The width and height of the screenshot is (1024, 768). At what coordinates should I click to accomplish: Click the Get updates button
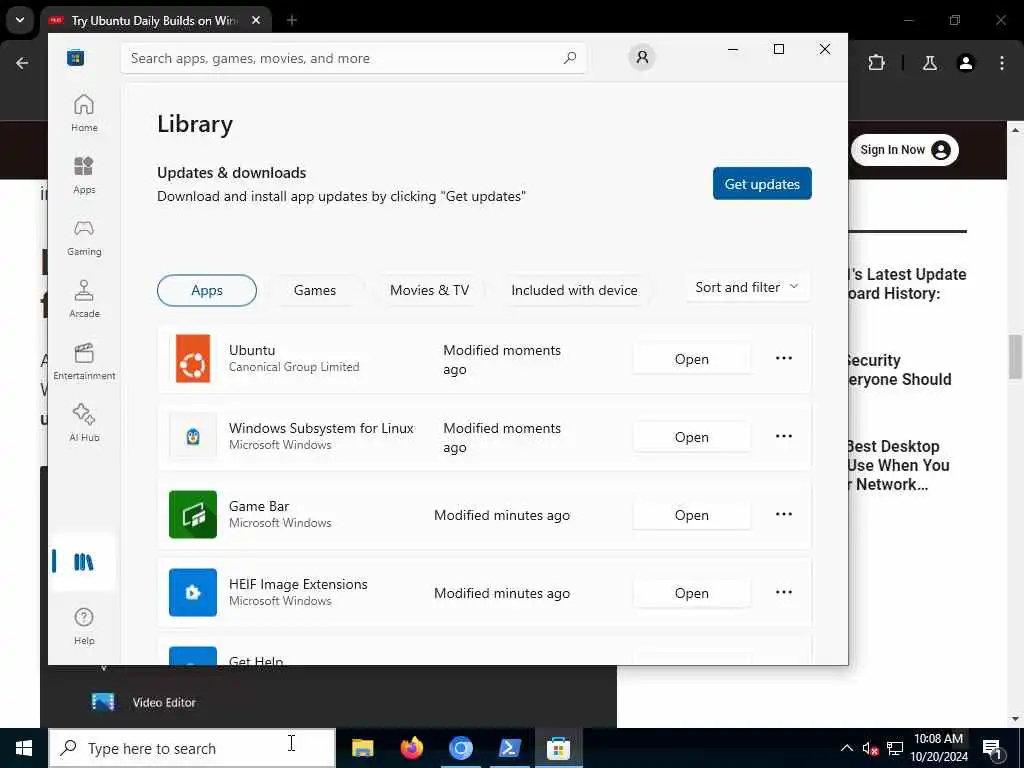point(762,184)
